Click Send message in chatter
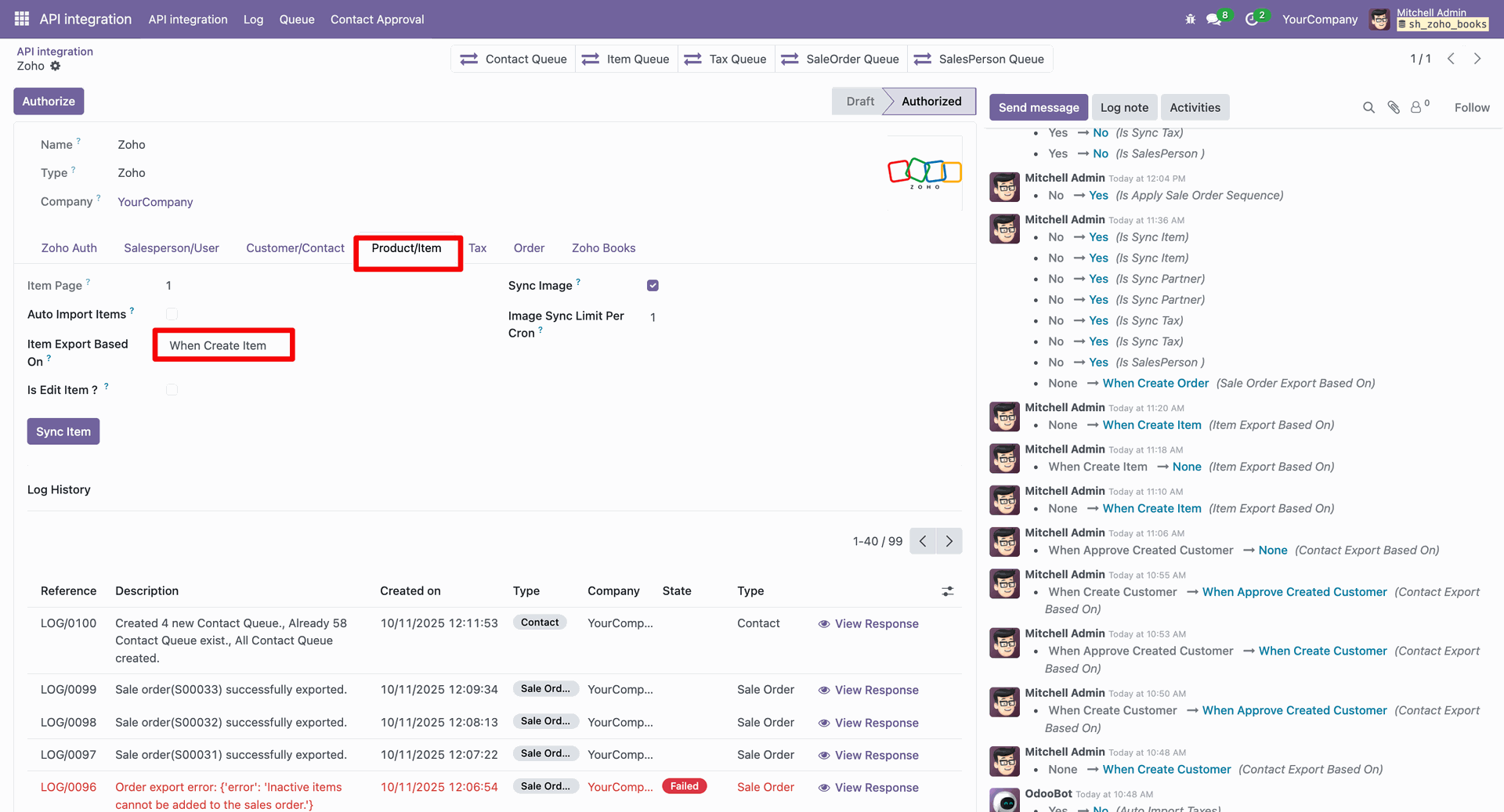This screenshot has width=1504, height=812. pyautogui.click(x=1039, y=107)
